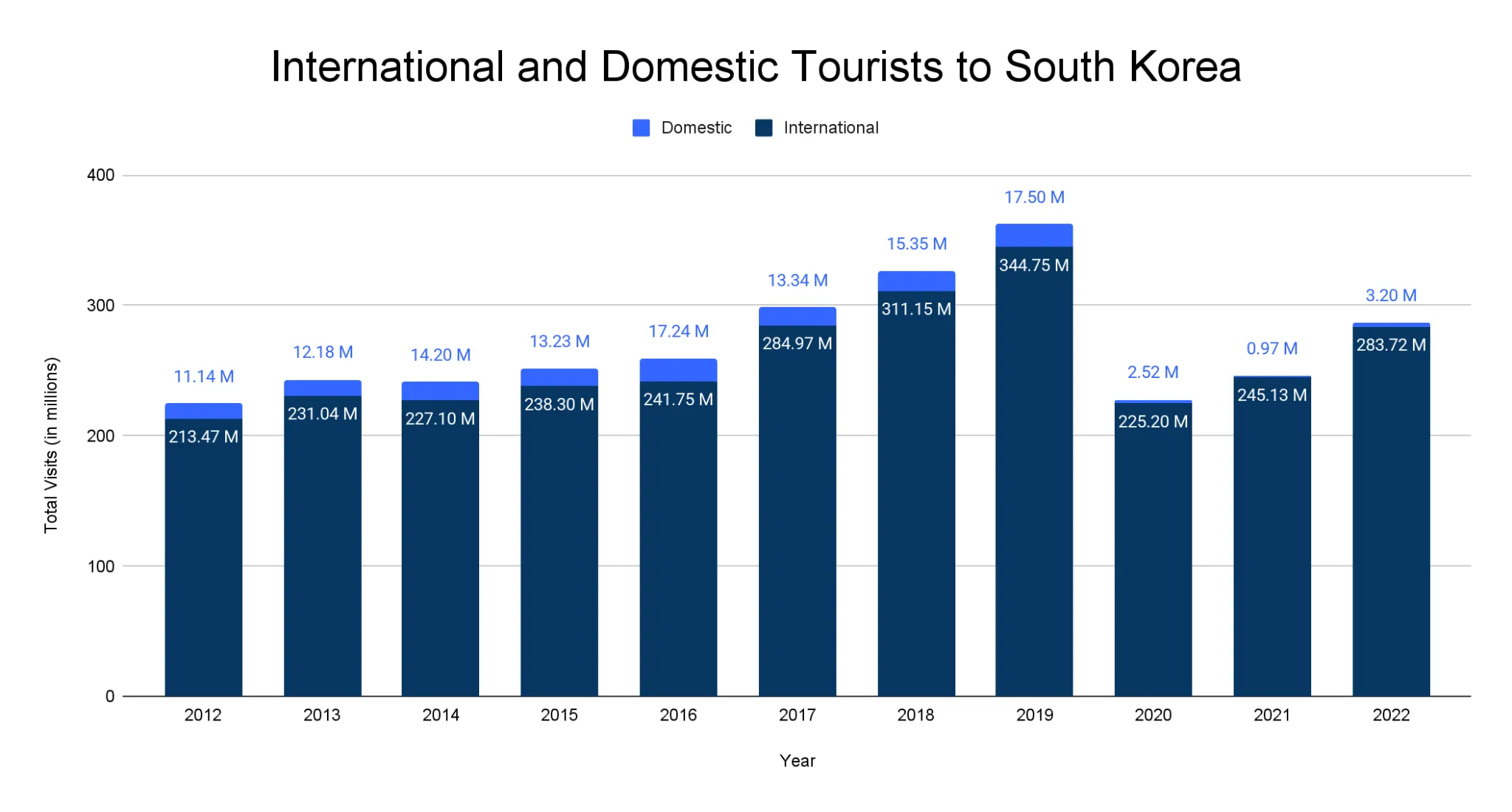Click the Total Visits (in millions) axis title
Image resolution: width=1512 pixels, height=812 pixels.
51,445
